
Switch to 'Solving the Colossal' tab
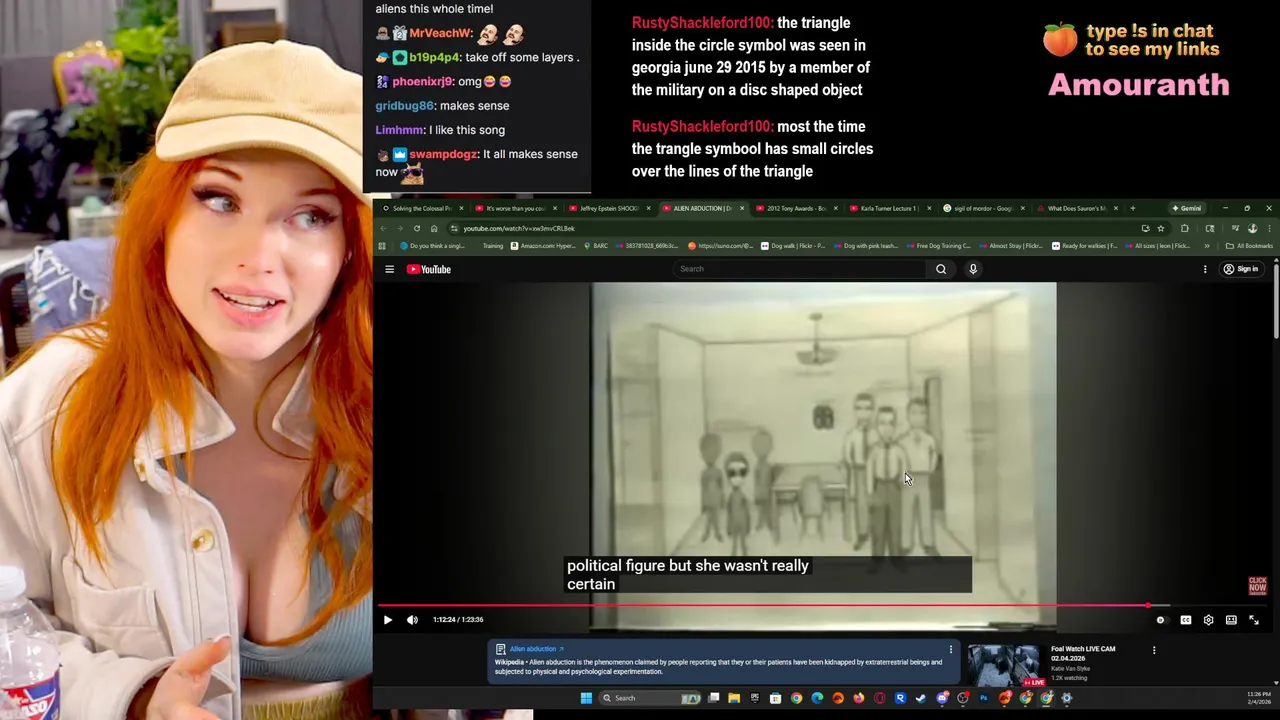(421, 208)
